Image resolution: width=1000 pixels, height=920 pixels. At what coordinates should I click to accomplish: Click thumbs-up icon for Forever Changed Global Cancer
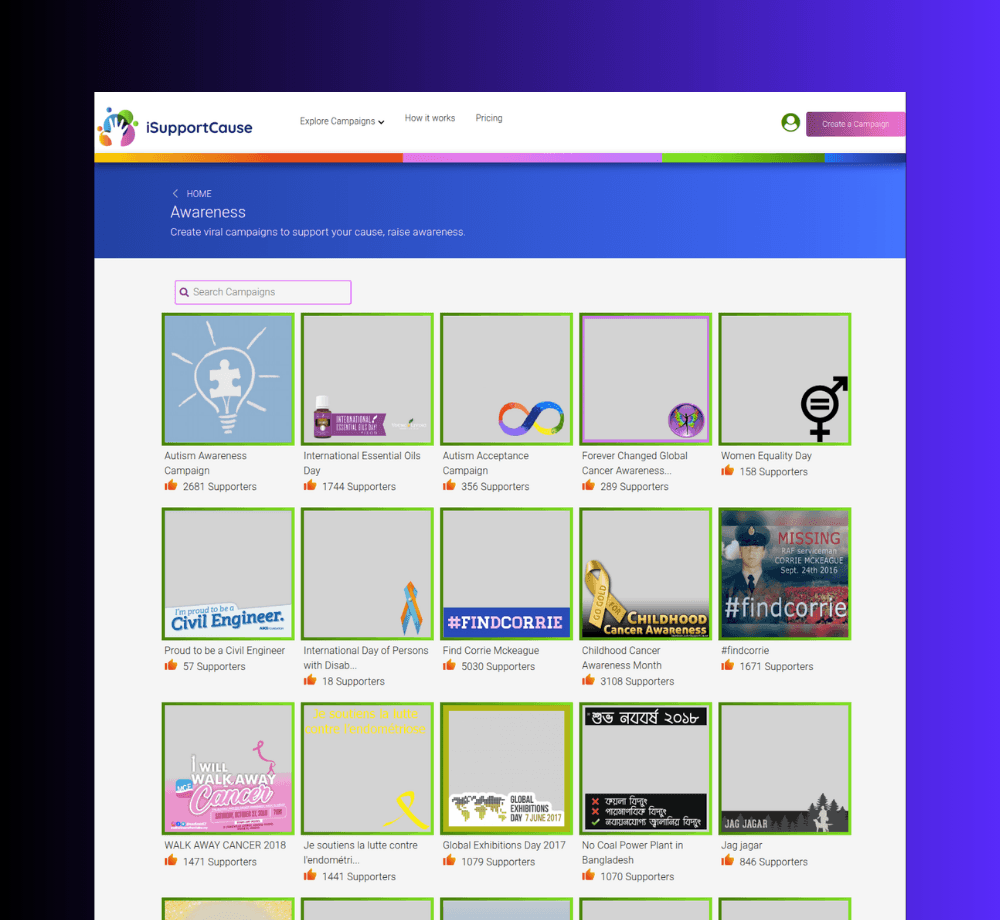click(x=588, y=486)
